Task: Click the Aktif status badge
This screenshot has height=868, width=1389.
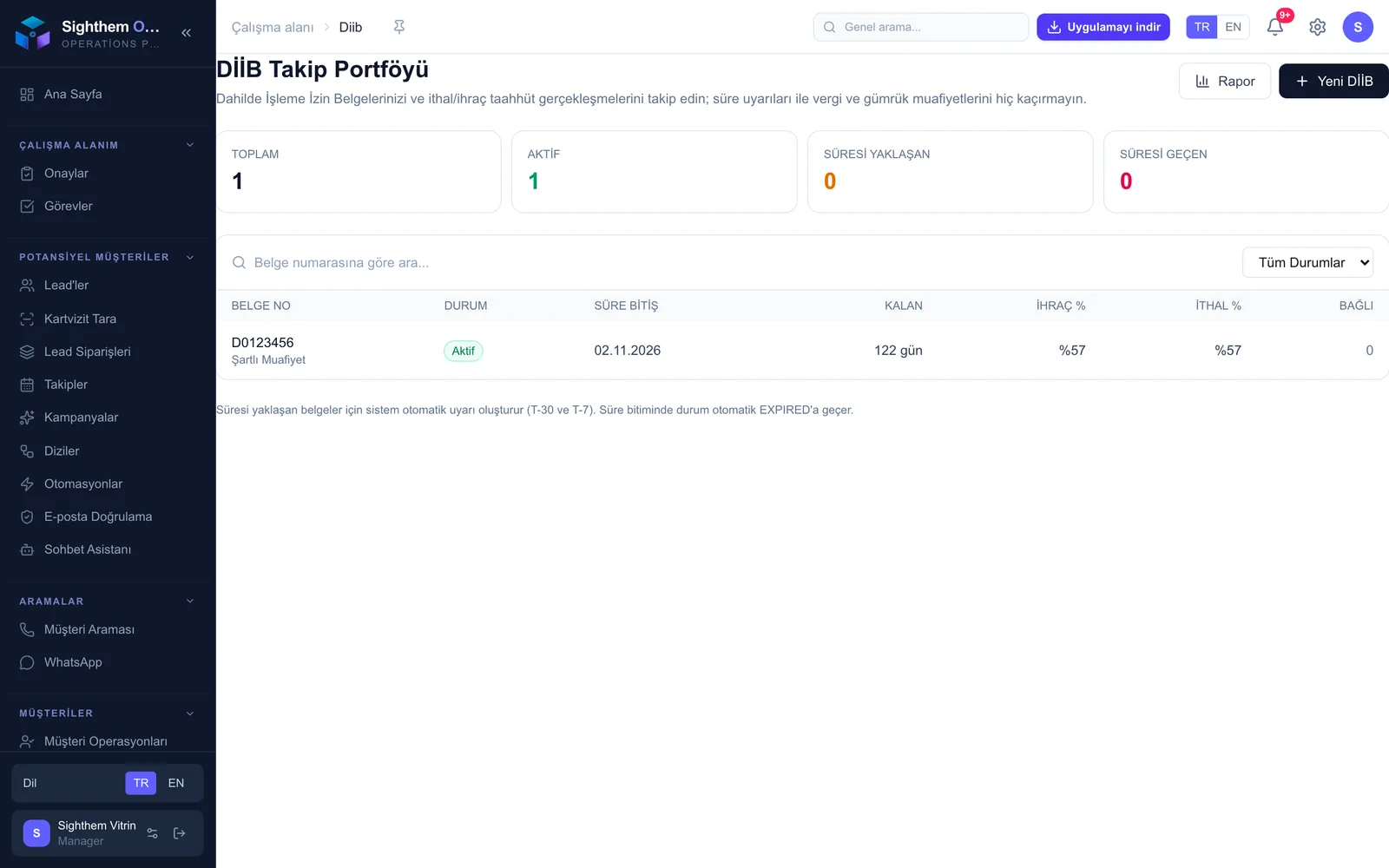Action: pyautogui.click(x=464, y=351)
